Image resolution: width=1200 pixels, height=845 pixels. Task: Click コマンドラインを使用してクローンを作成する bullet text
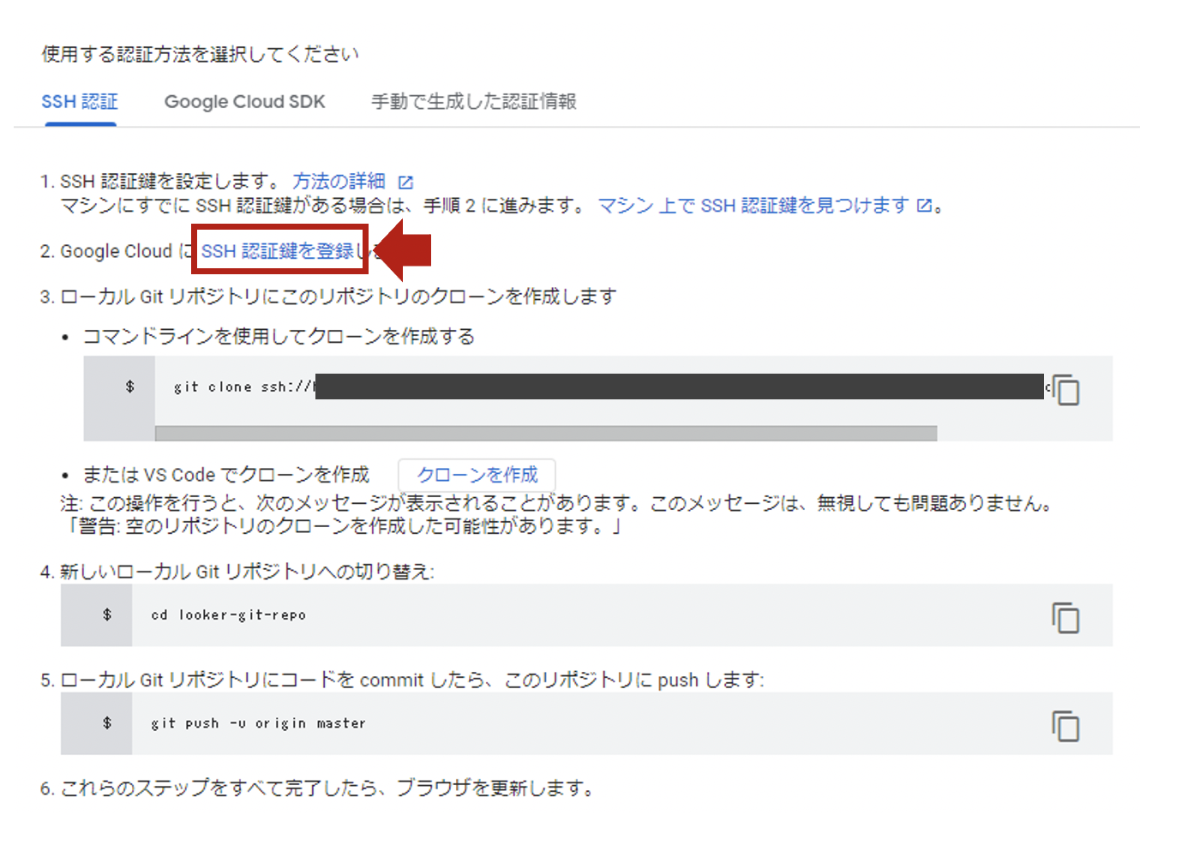280,337
